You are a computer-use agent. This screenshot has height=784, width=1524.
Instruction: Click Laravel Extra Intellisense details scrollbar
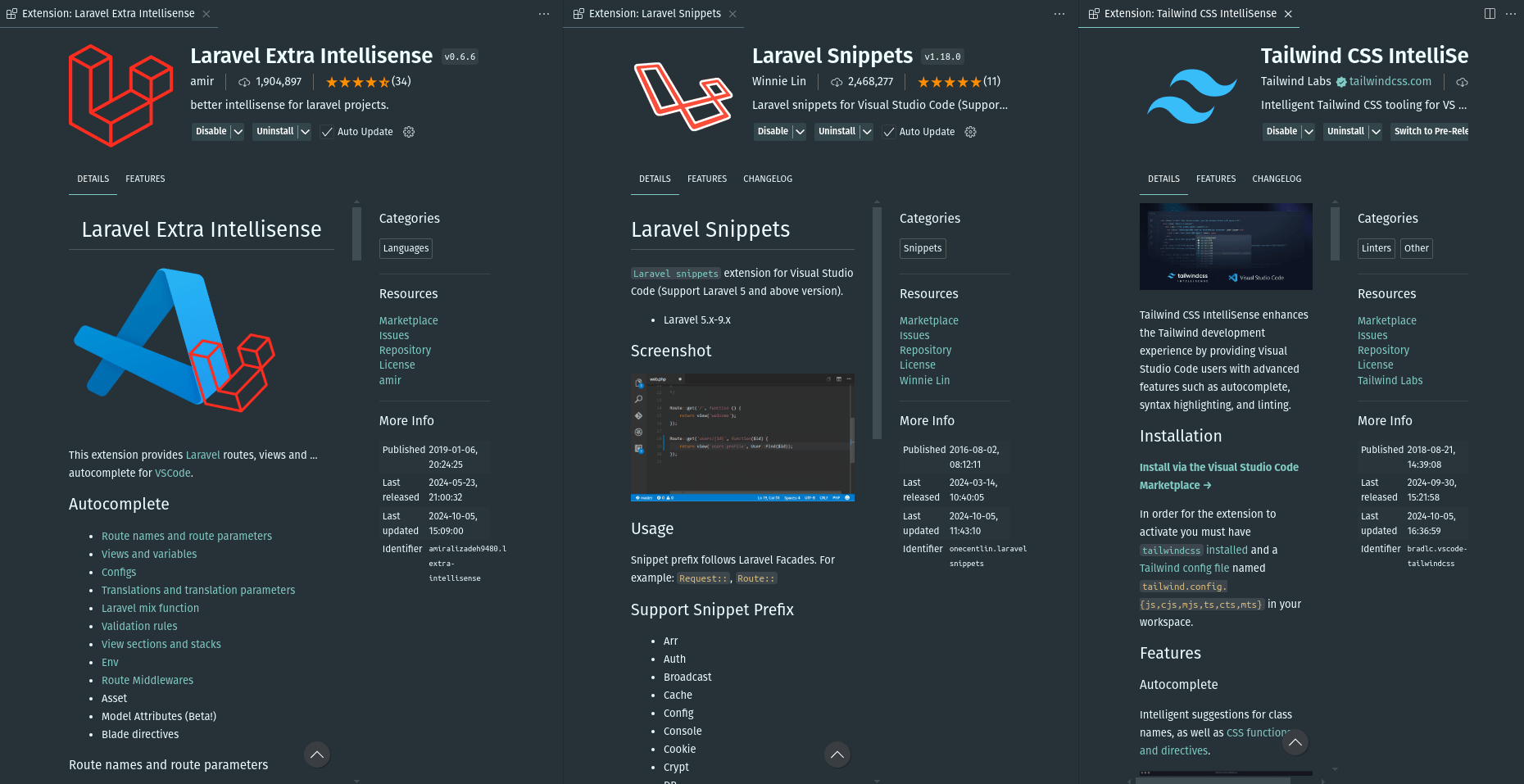pyautogui.click(x=356, y=233)
